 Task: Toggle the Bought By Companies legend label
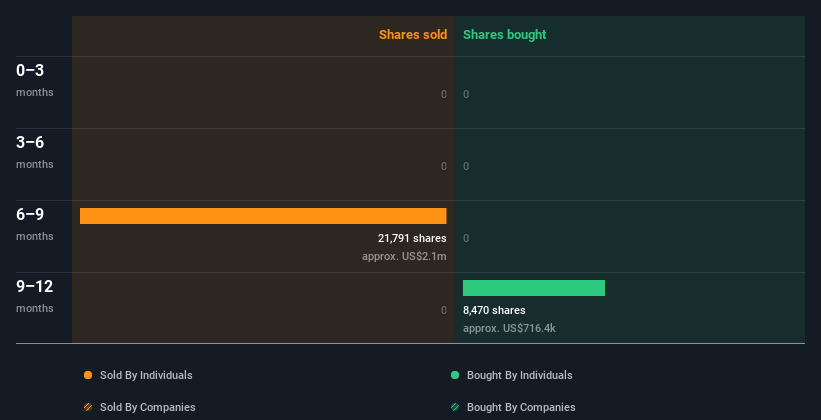click(521, 407)
